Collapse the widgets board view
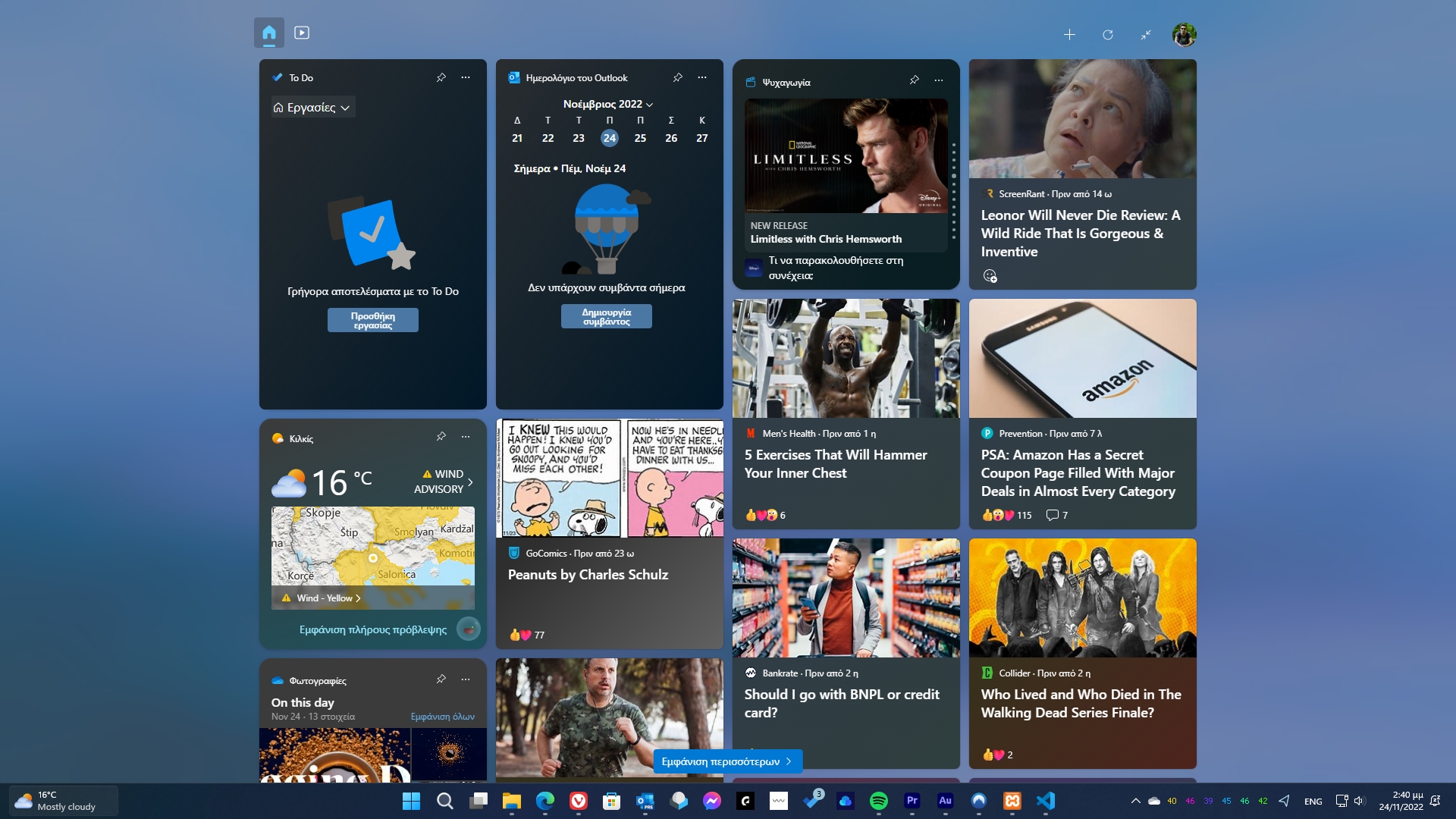Screen dimensions: 1456x819 pyautogui.click(x=1146, y=35)
